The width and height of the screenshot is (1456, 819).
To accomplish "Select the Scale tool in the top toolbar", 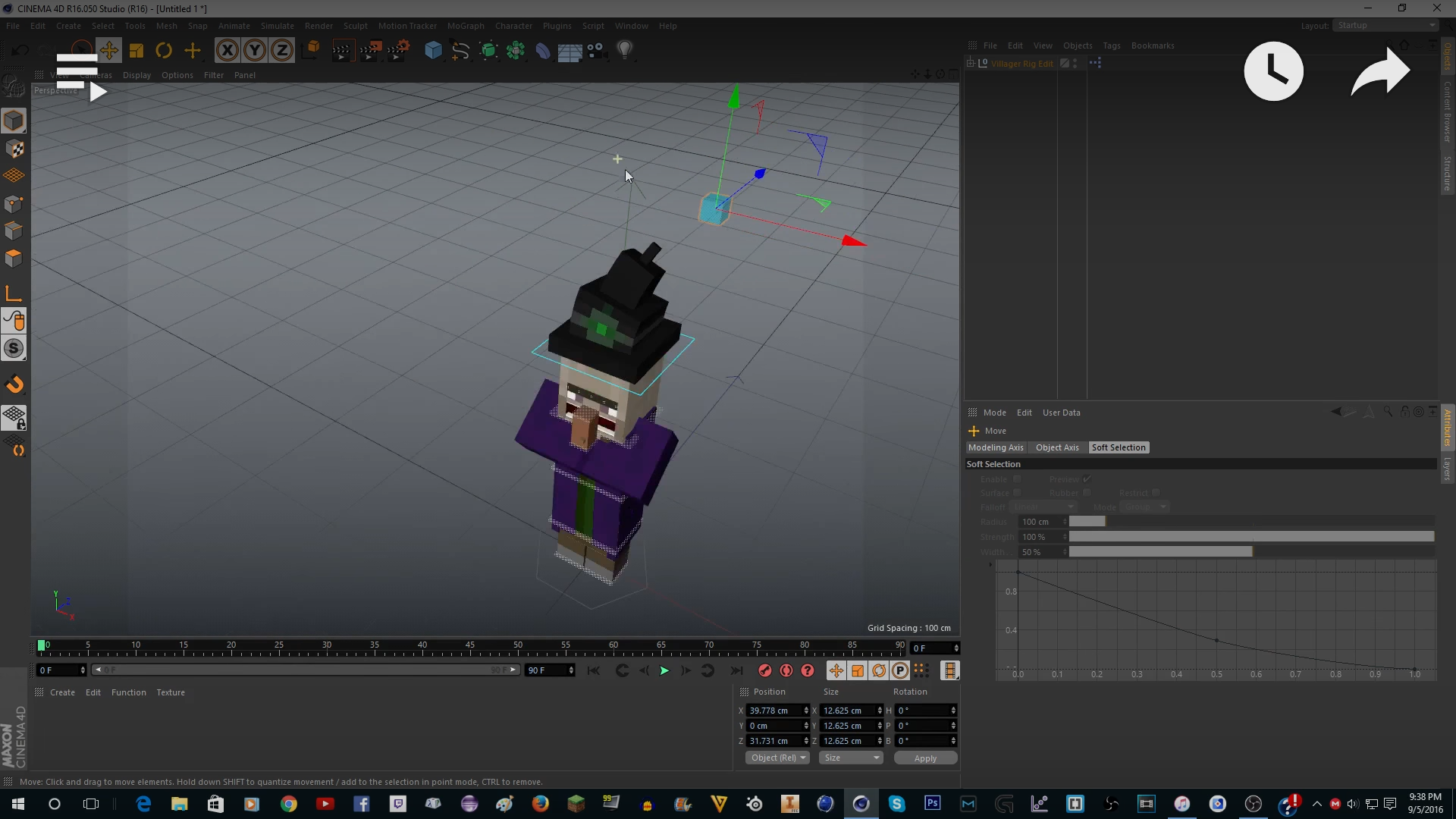I will (x=136, y=51).
